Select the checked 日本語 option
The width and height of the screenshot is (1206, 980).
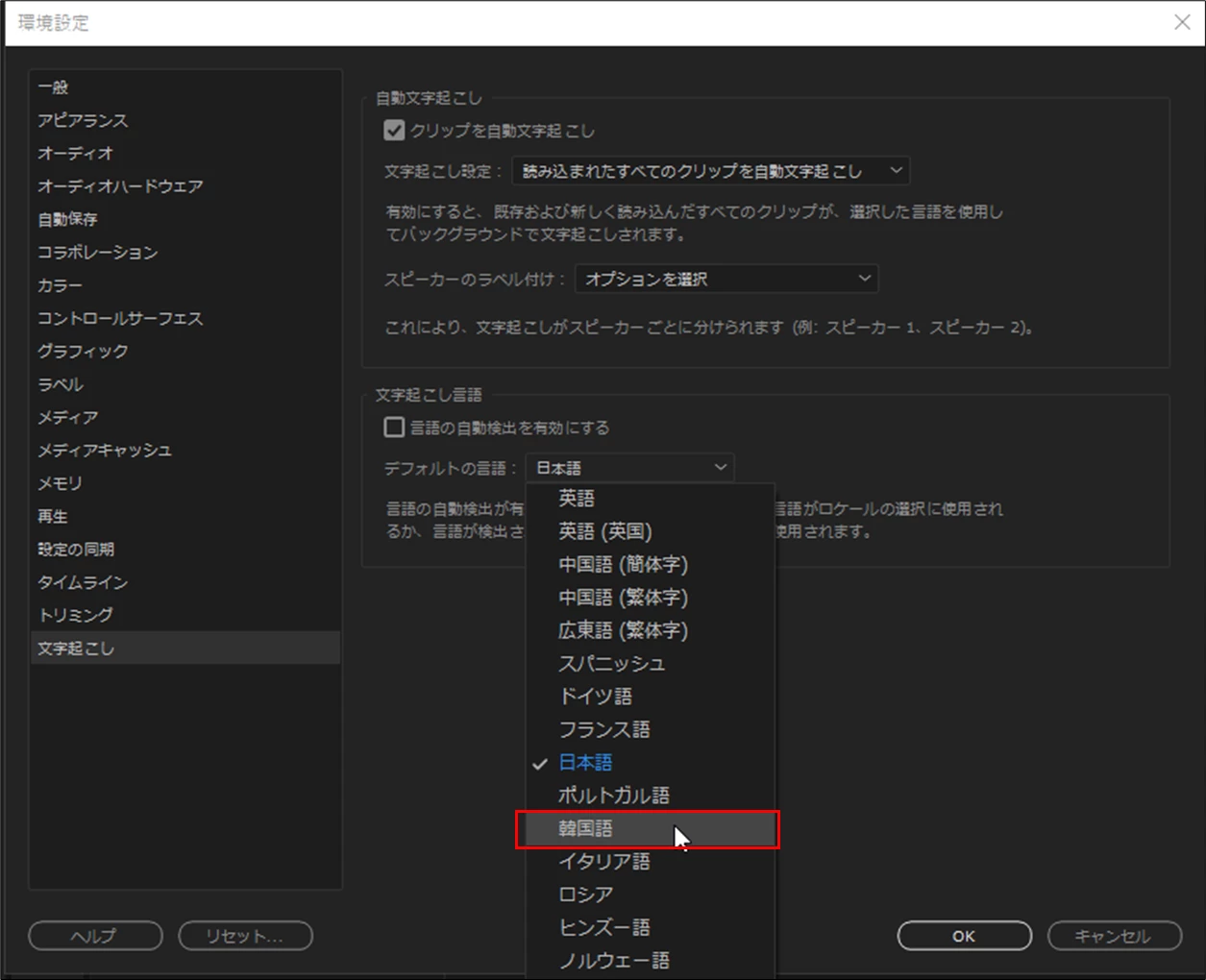click(x=651, y=763)
